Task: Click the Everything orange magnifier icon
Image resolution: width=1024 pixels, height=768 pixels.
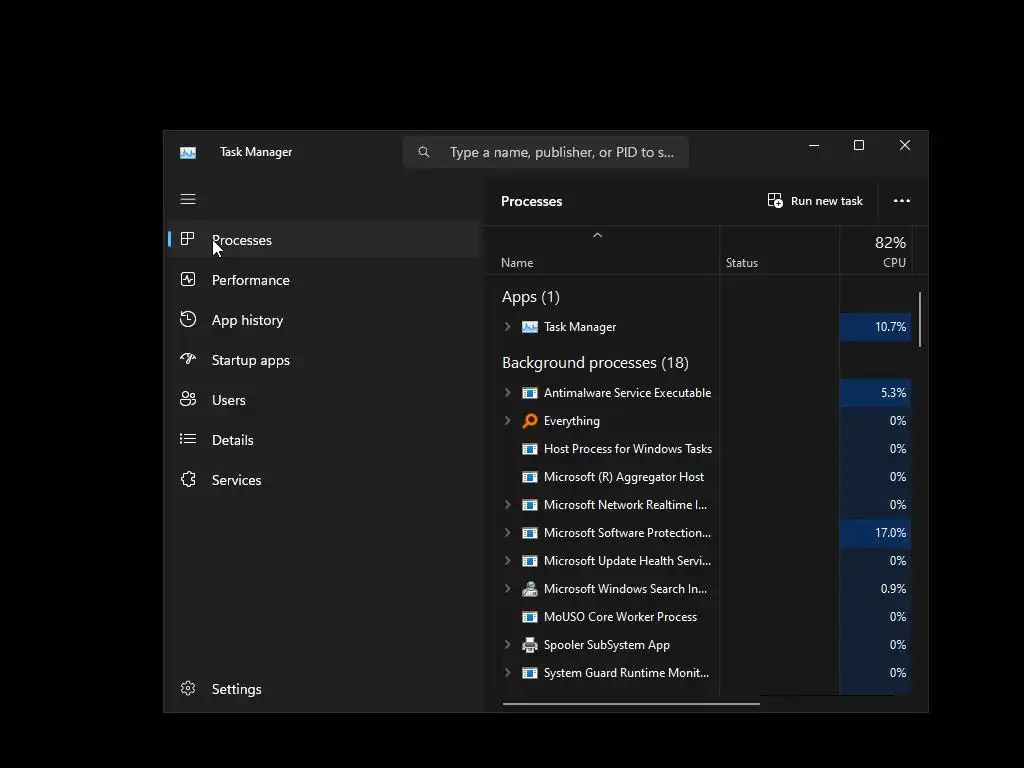Action: pos(530,421)
